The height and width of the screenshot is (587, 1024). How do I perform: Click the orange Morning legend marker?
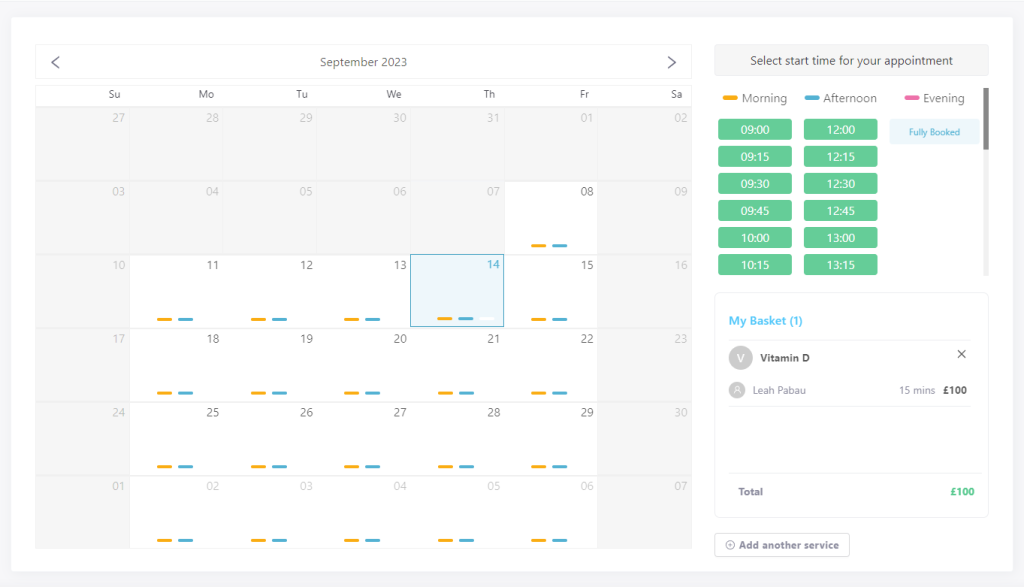click(730, 98)
